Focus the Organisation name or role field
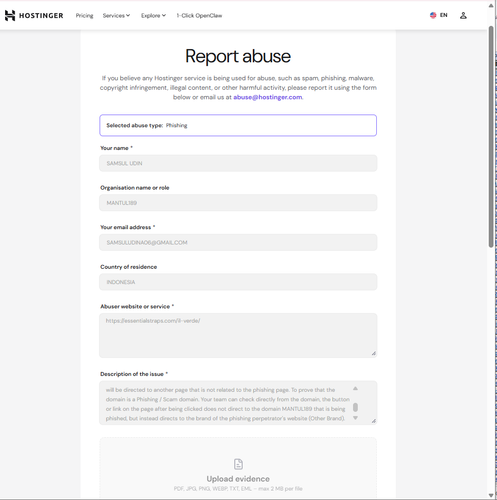The image size is (497, 500). click(238, 203)
